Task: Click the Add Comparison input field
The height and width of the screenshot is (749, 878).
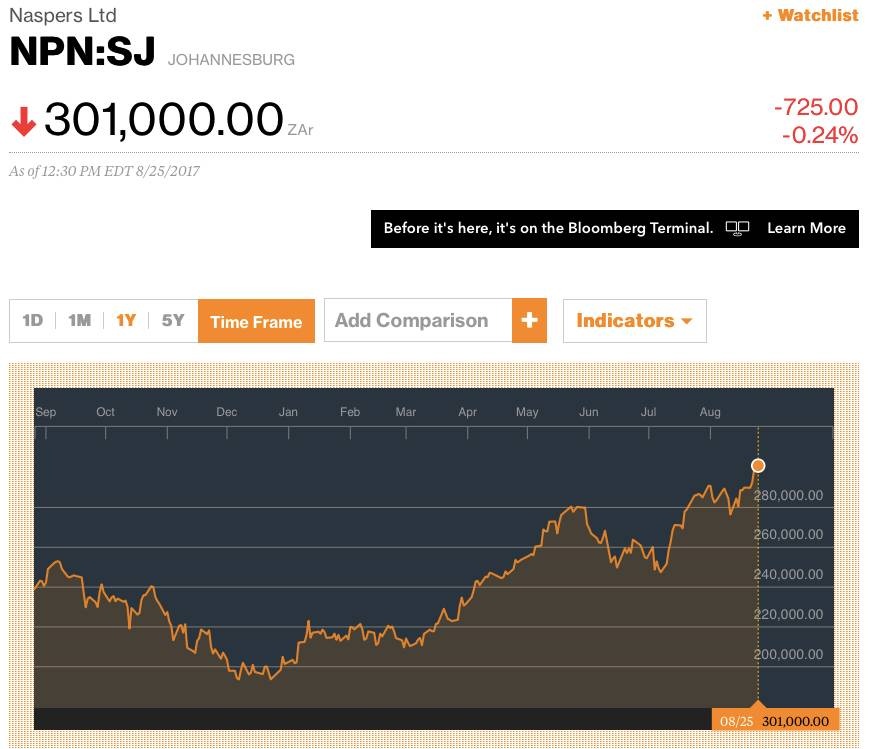Action: (418, 320)
